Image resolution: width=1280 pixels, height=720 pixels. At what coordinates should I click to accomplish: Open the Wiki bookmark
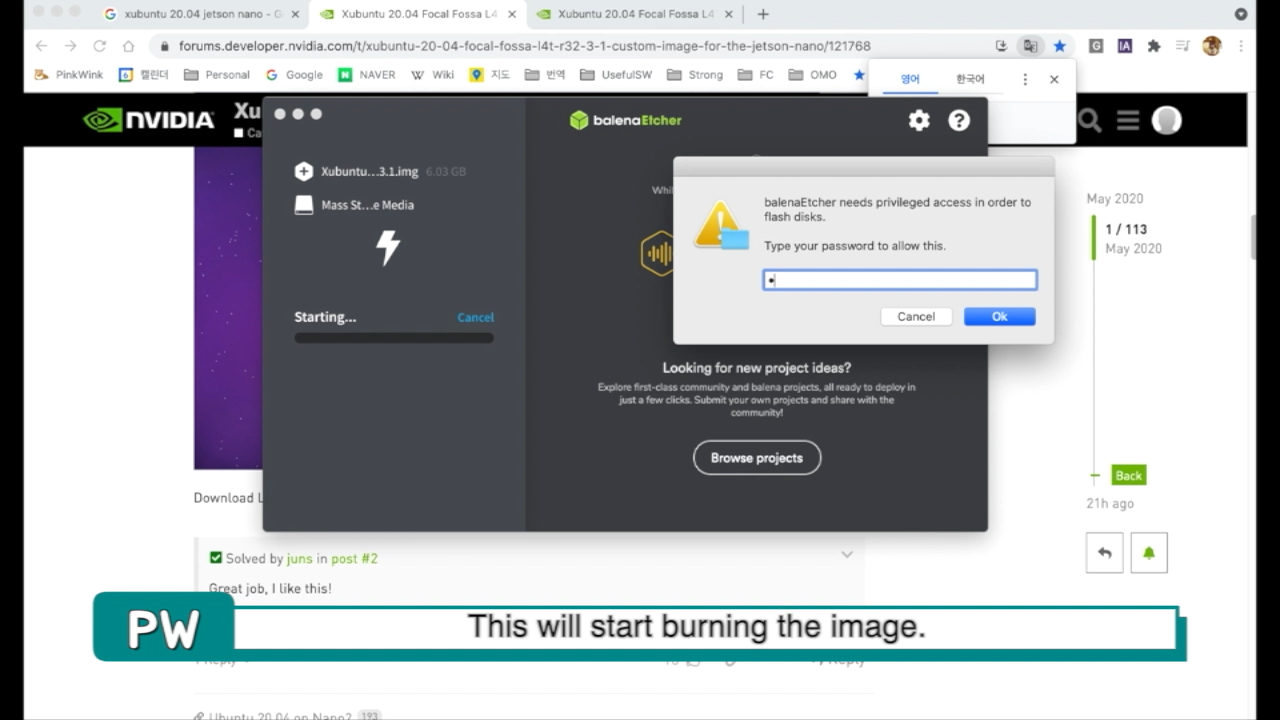(432, 75)
